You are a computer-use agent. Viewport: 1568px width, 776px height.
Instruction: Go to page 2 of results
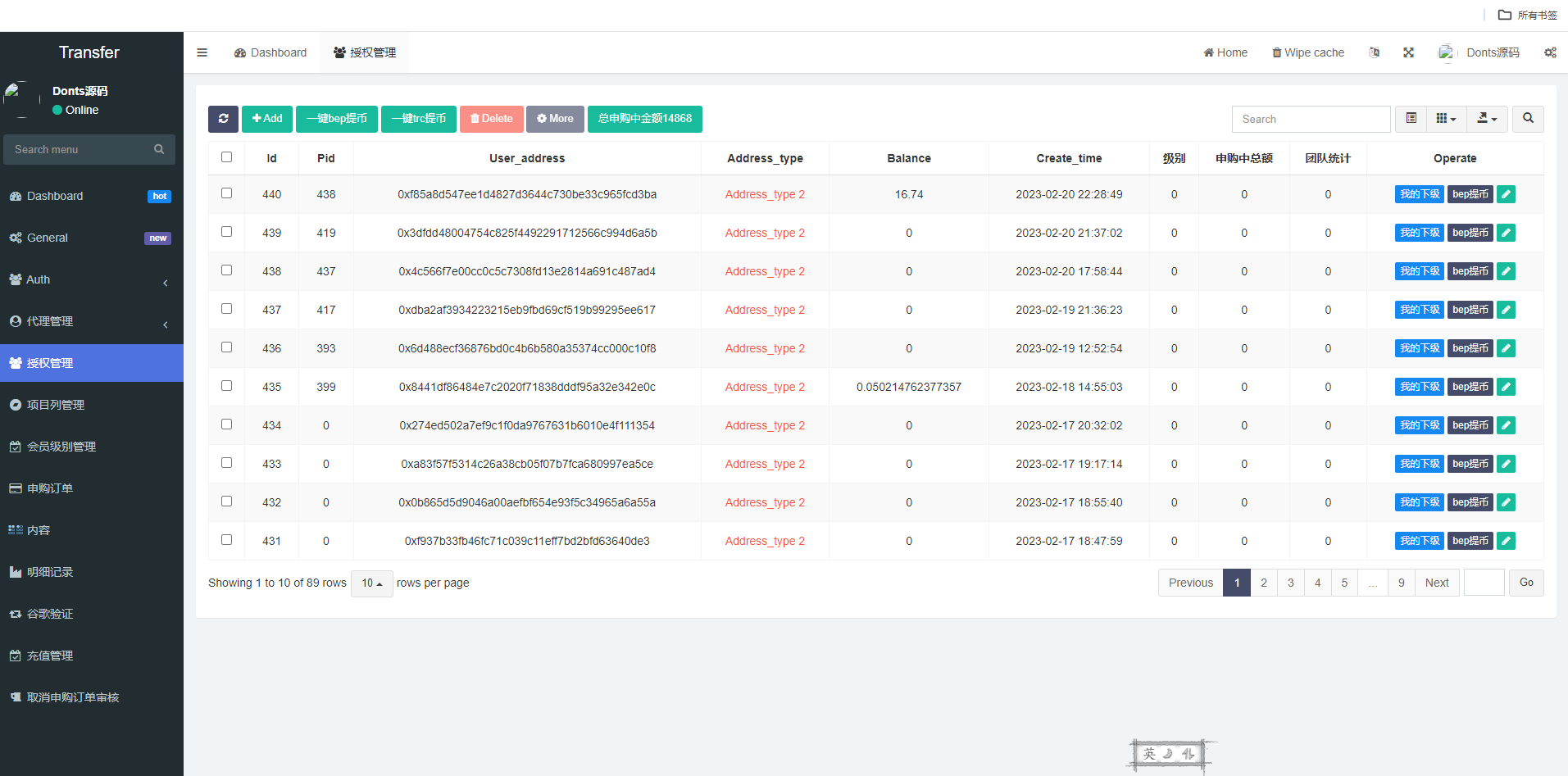(x=1264, y=583)
